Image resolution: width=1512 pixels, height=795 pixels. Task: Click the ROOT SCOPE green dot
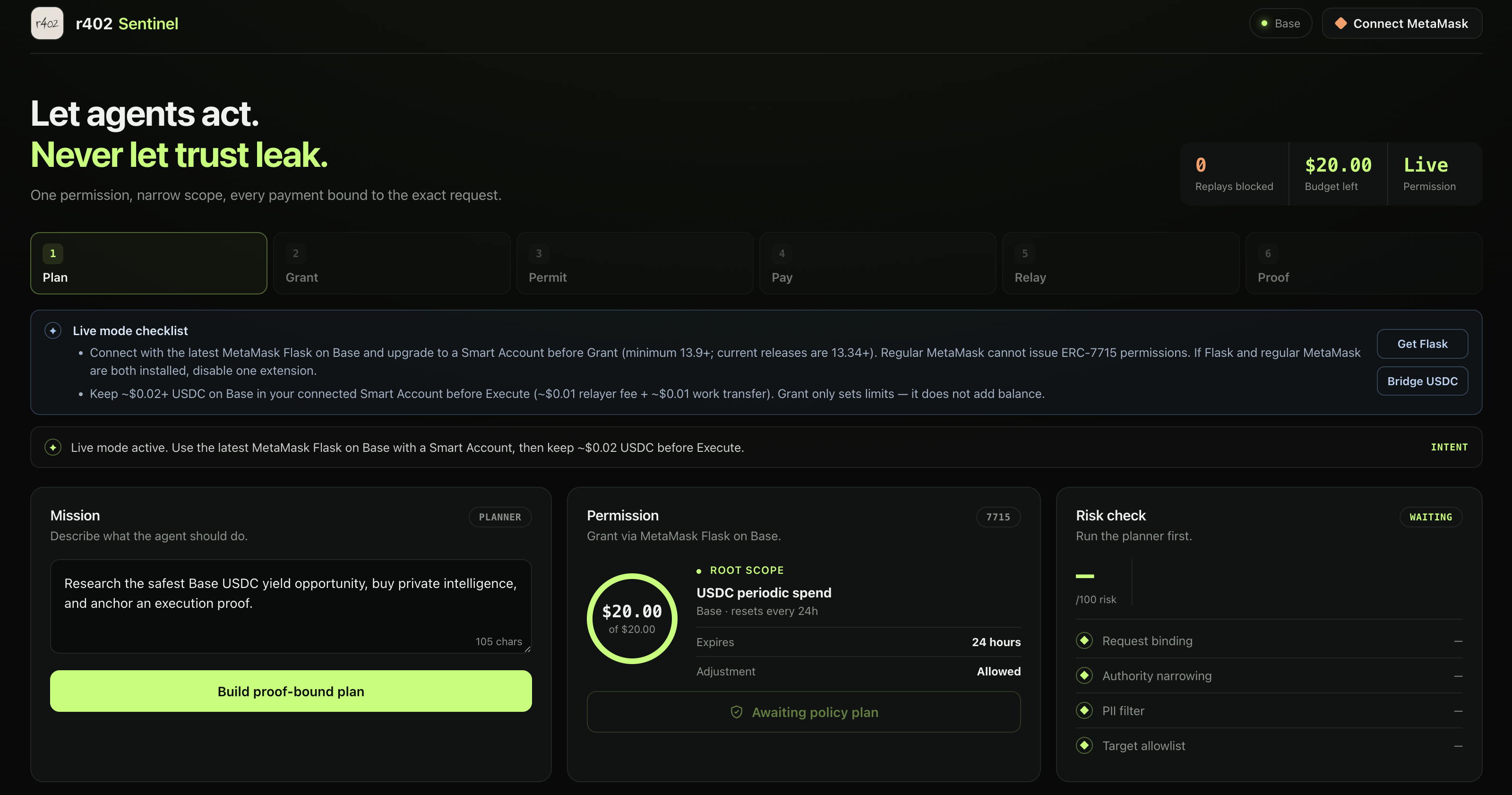(699, 570)
